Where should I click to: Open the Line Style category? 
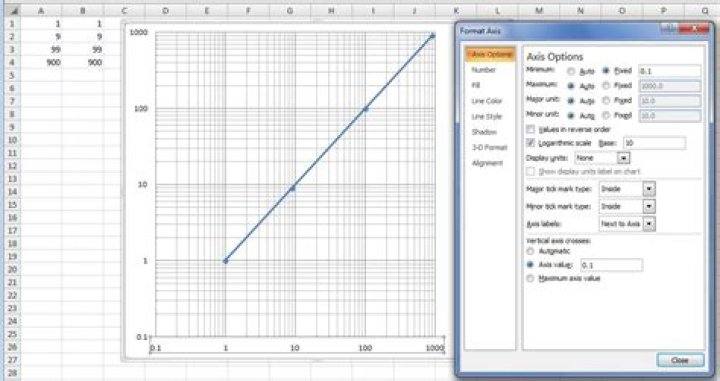(486, 117)
